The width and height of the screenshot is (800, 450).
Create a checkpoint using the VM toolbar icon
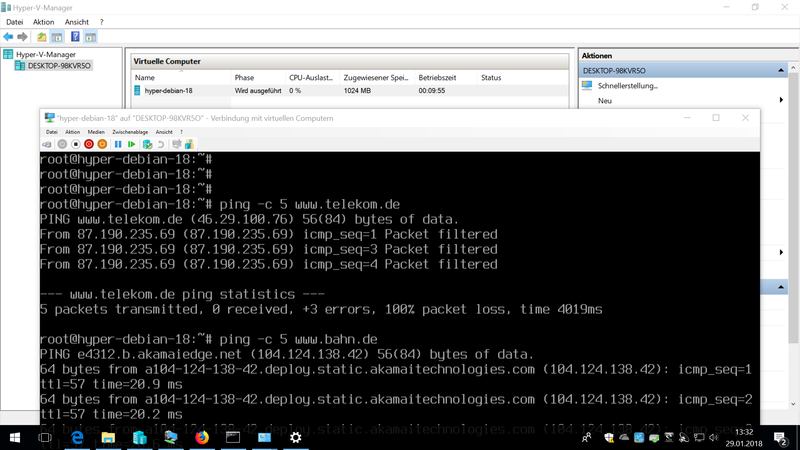click(x=147, y=144)
